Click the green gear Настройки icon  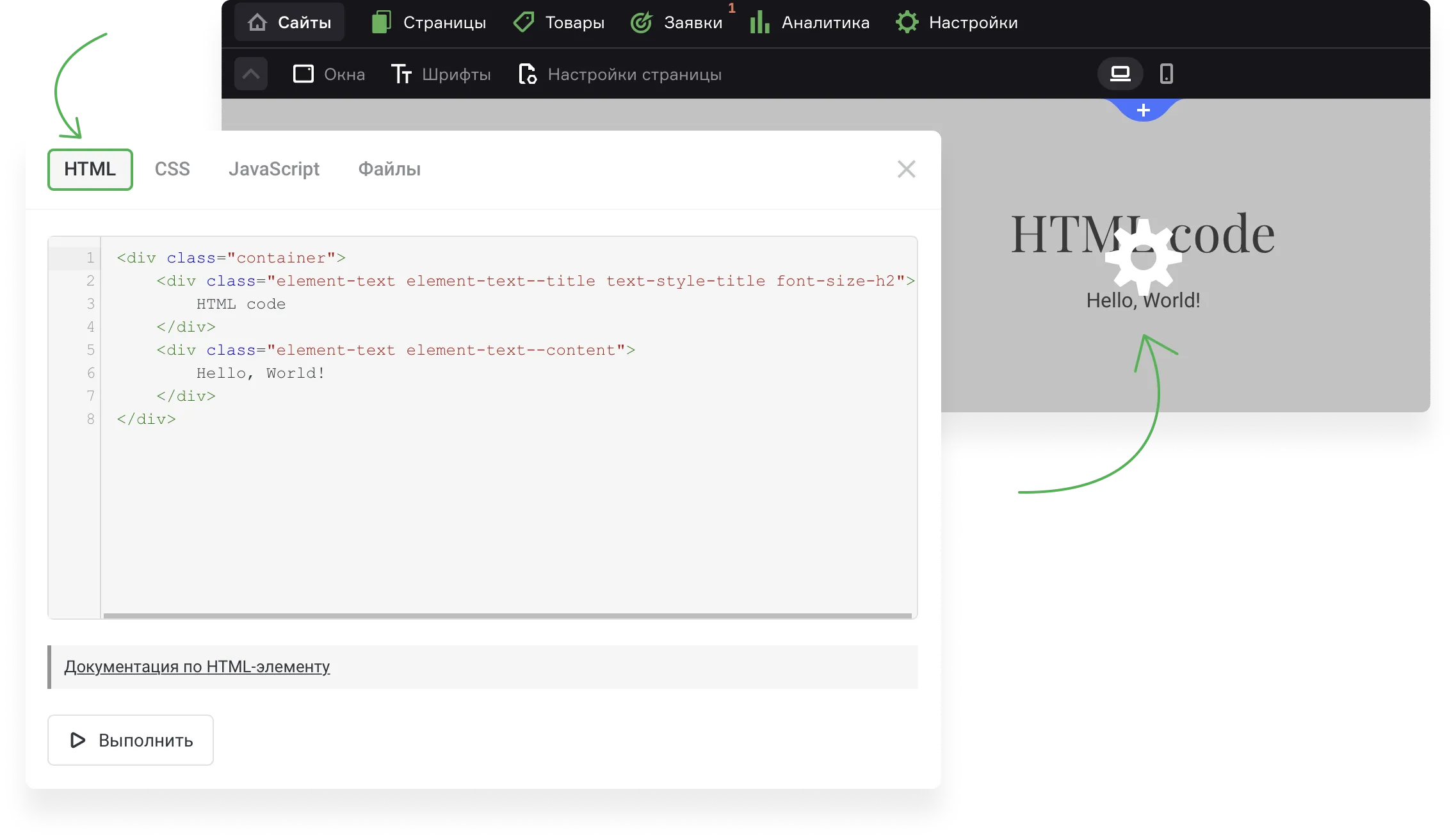pyautogui.click(x=907, y=22)
